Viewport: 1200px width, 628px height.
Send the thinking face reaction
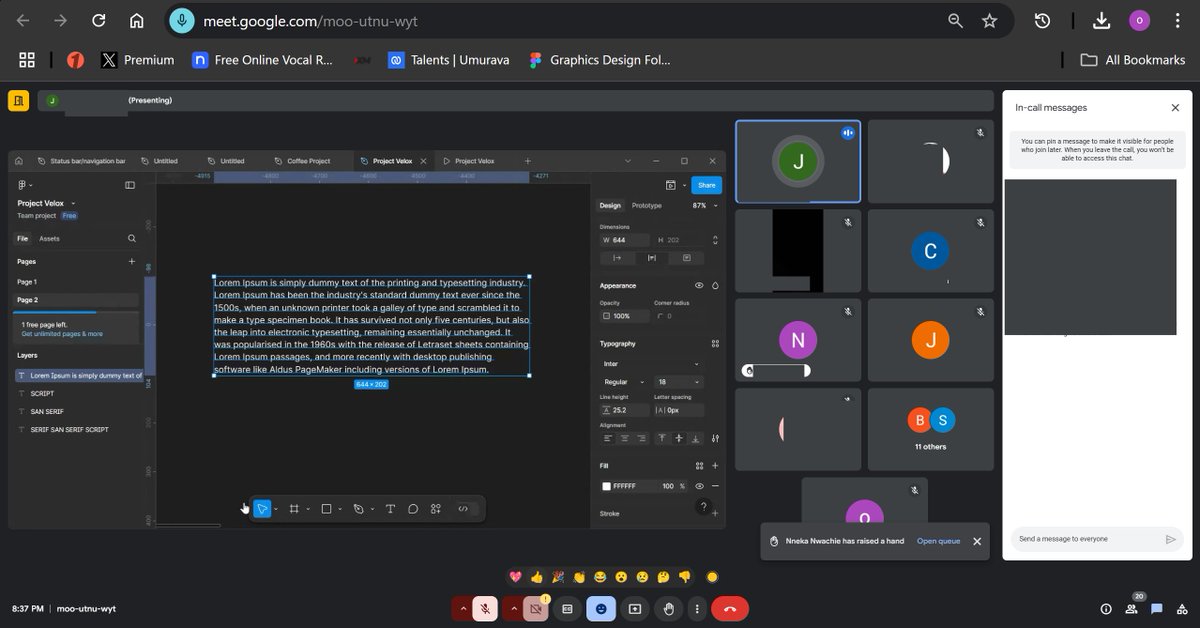[x=664, y=577]
